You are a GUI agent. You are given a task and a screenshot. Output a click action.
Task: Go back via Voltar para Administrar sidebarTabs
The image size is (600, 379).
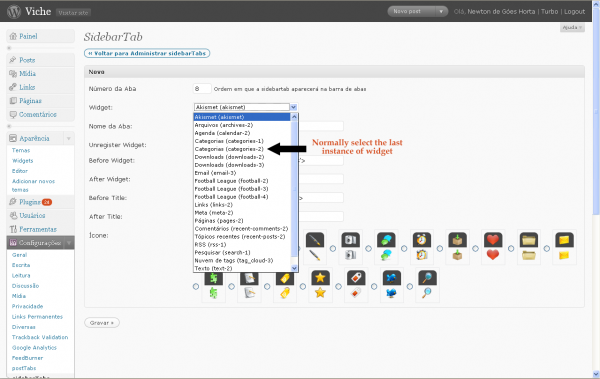click(x=147, y=53)
